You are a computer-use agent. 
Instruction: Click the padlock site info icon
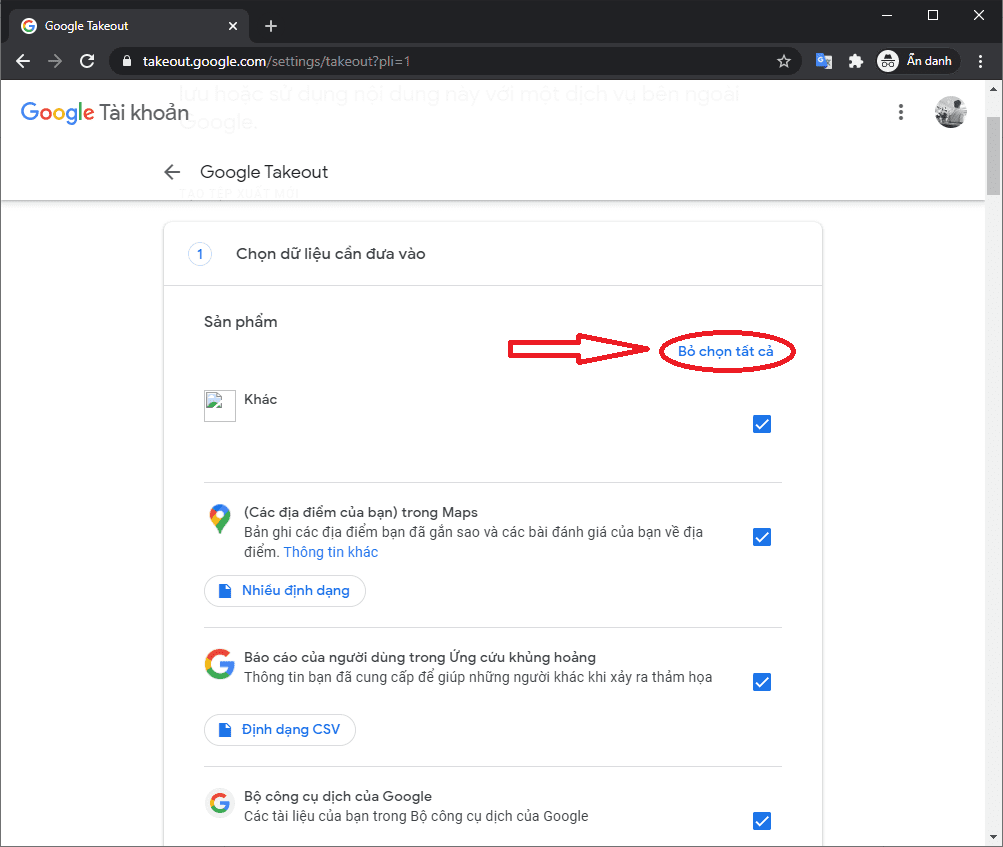(127, 61)
